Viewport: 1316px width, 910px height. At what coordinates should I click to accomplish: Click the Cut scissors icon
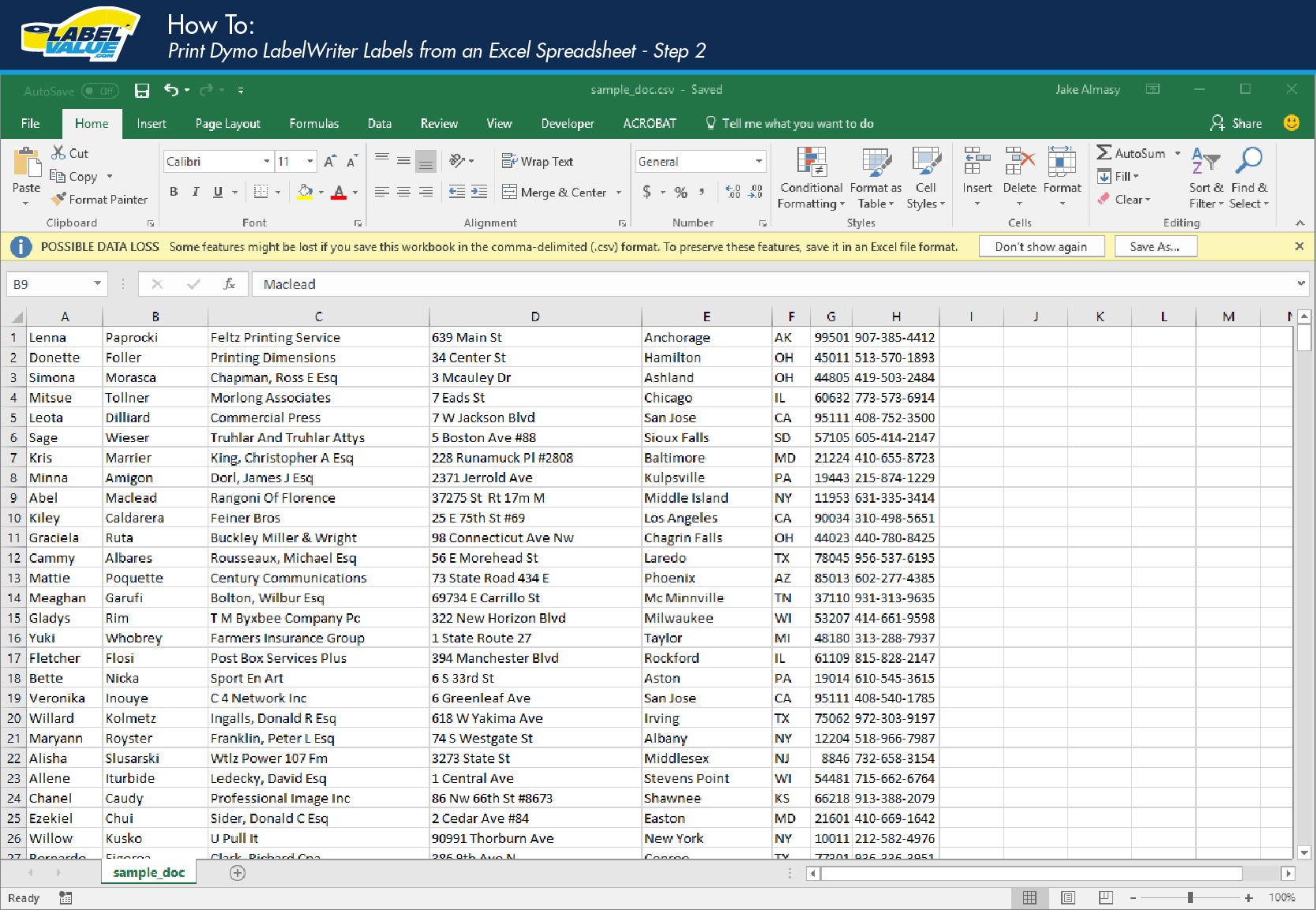pyautogui.click(x=58, y=152)
